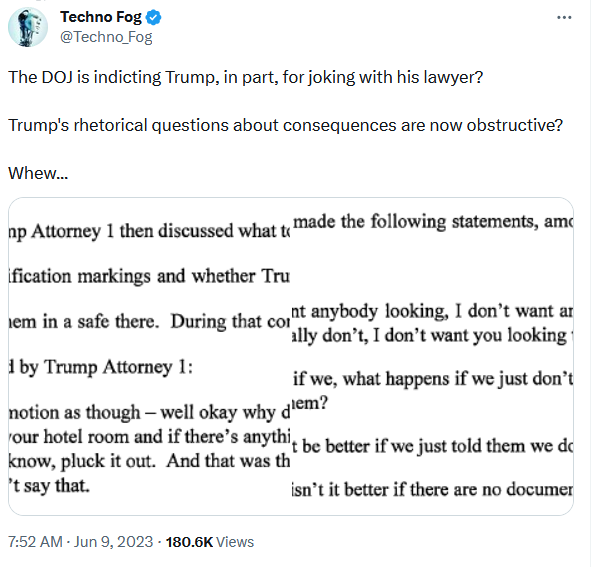
Task: Open the left indictment excerpt image
Action: [x=149, y=356]
